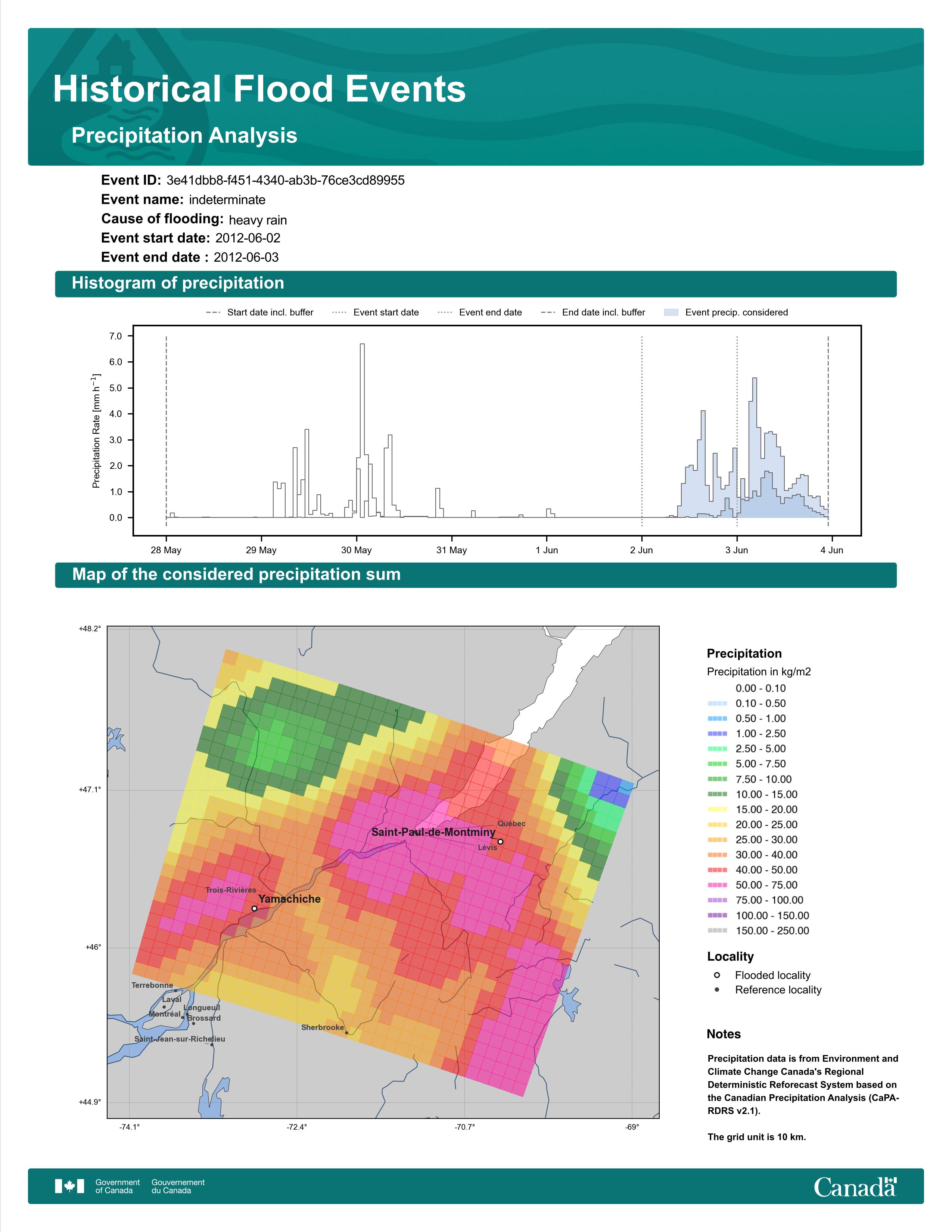952x1232 pixels.
Task: Click the Reference locality legend dot
Action: (x=717, y=989)
